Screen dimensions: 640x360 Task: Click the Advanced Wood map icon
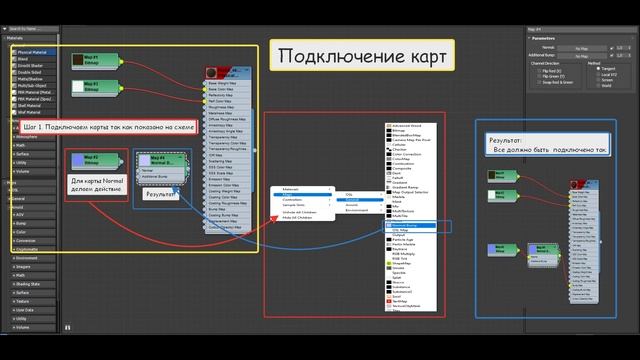point(389,126)
